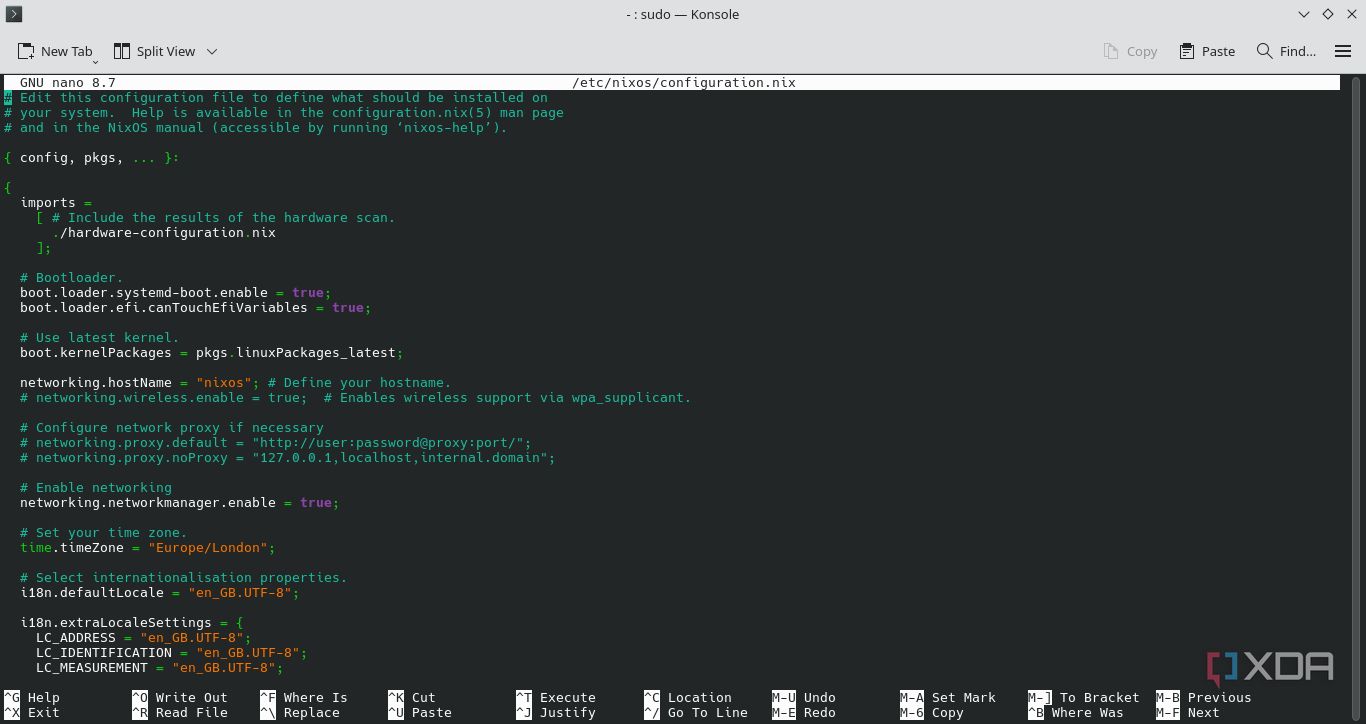Viewport: 1366px width, 724px height.
Task: Click the LC_MEASUREMENT line
Action: 160,668
